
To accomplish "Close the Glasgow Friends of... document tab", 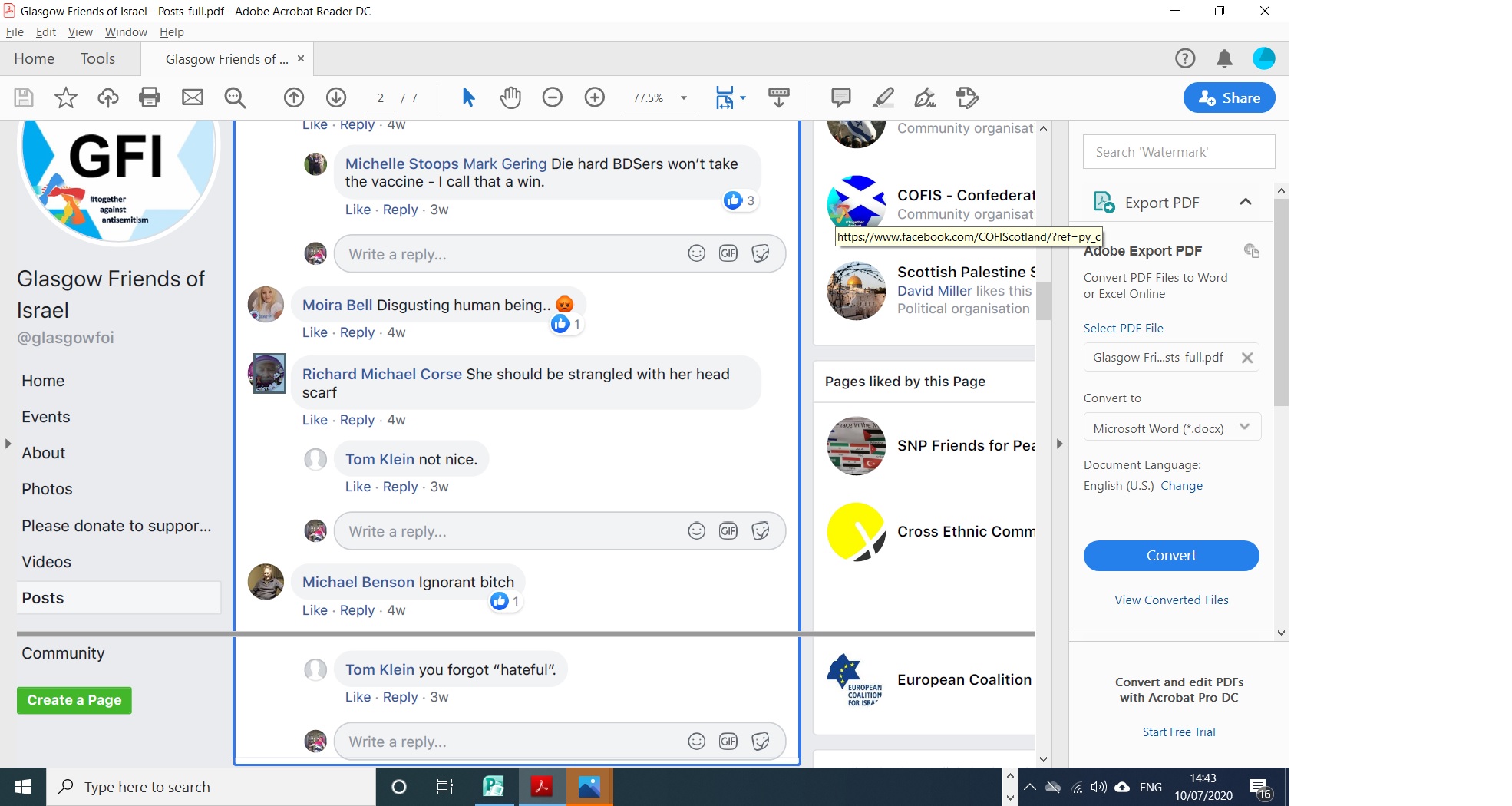I will pyautogui.click(x=301, y=58).
